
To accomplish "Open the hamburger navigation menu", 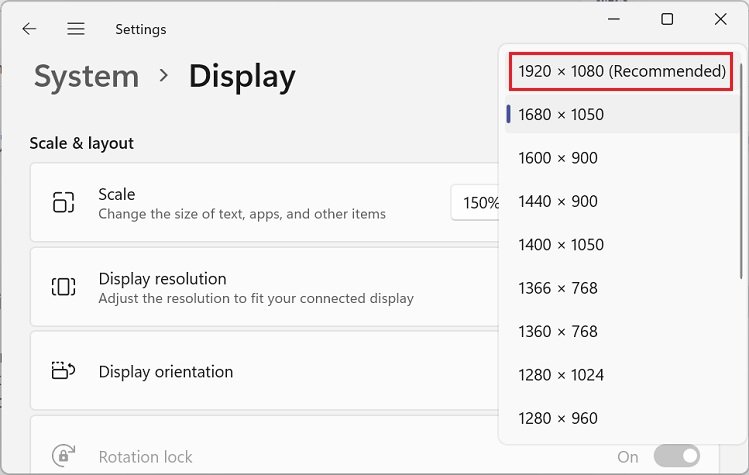I will (76, 29).
